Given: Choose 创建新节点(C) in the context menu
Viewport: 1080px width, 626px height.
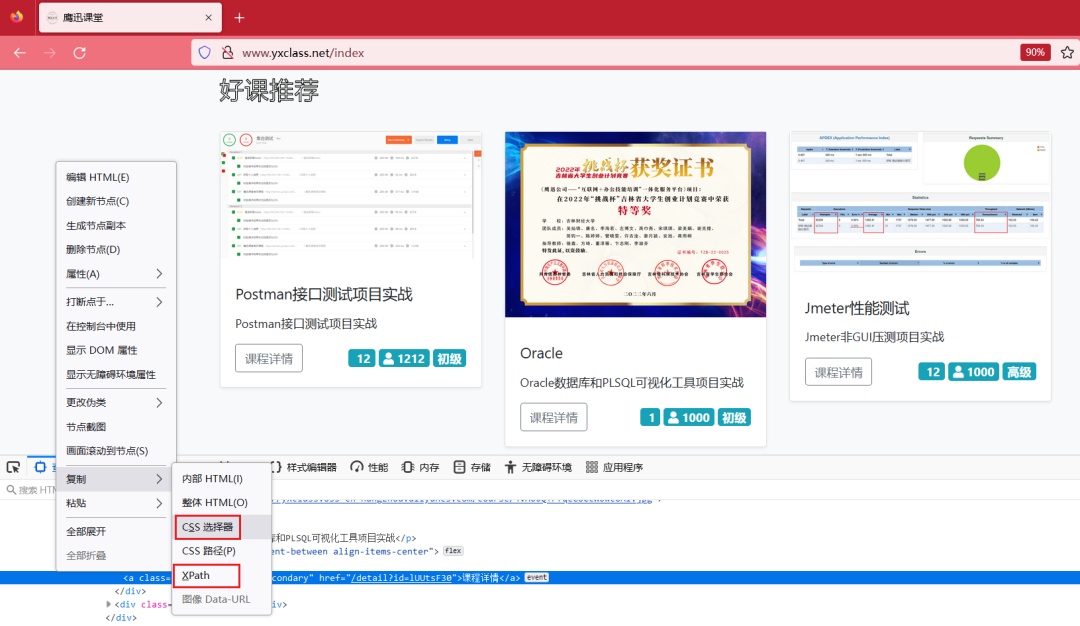Looking at the screenshot, I should click(x=116, y=201).
